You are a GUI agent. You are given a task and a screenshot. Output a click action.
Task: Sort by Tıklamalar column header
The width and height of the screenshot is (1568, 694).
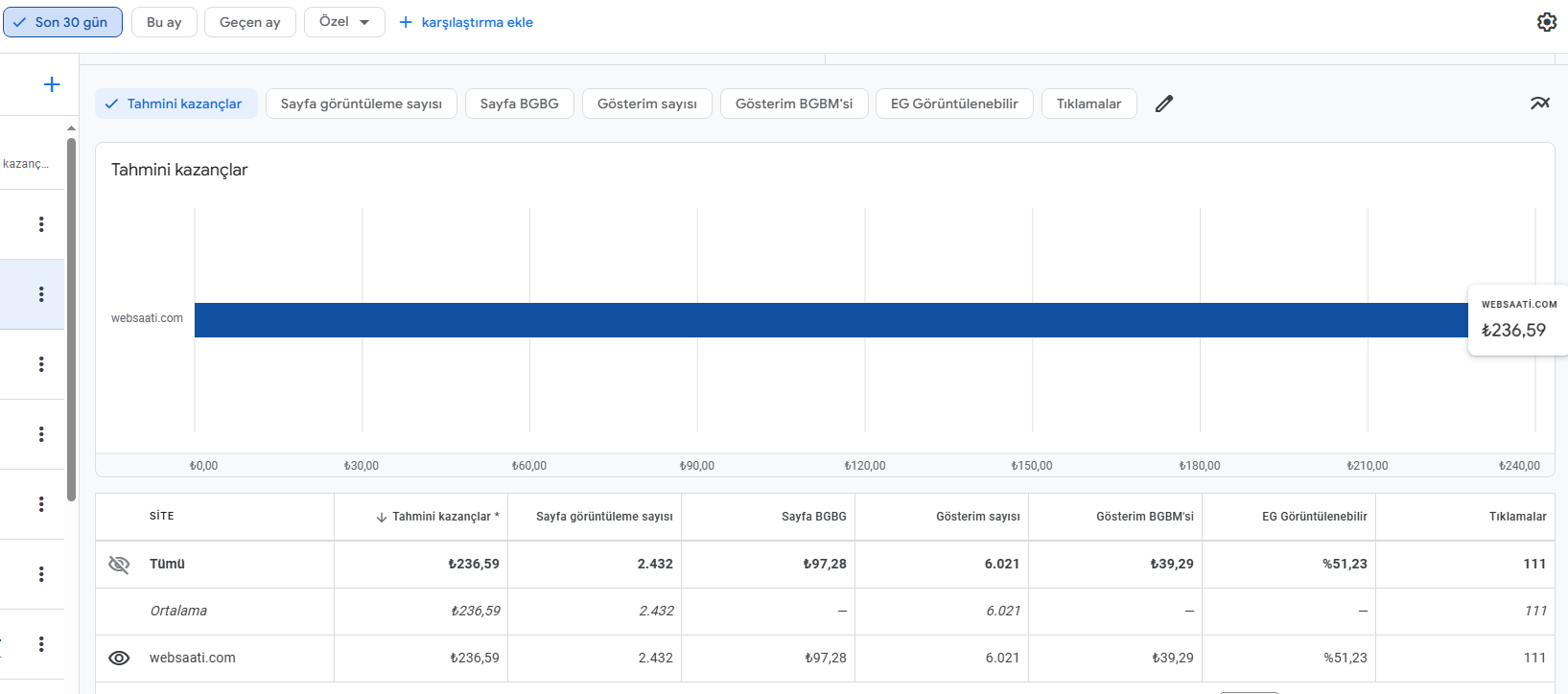[1518, 517]
